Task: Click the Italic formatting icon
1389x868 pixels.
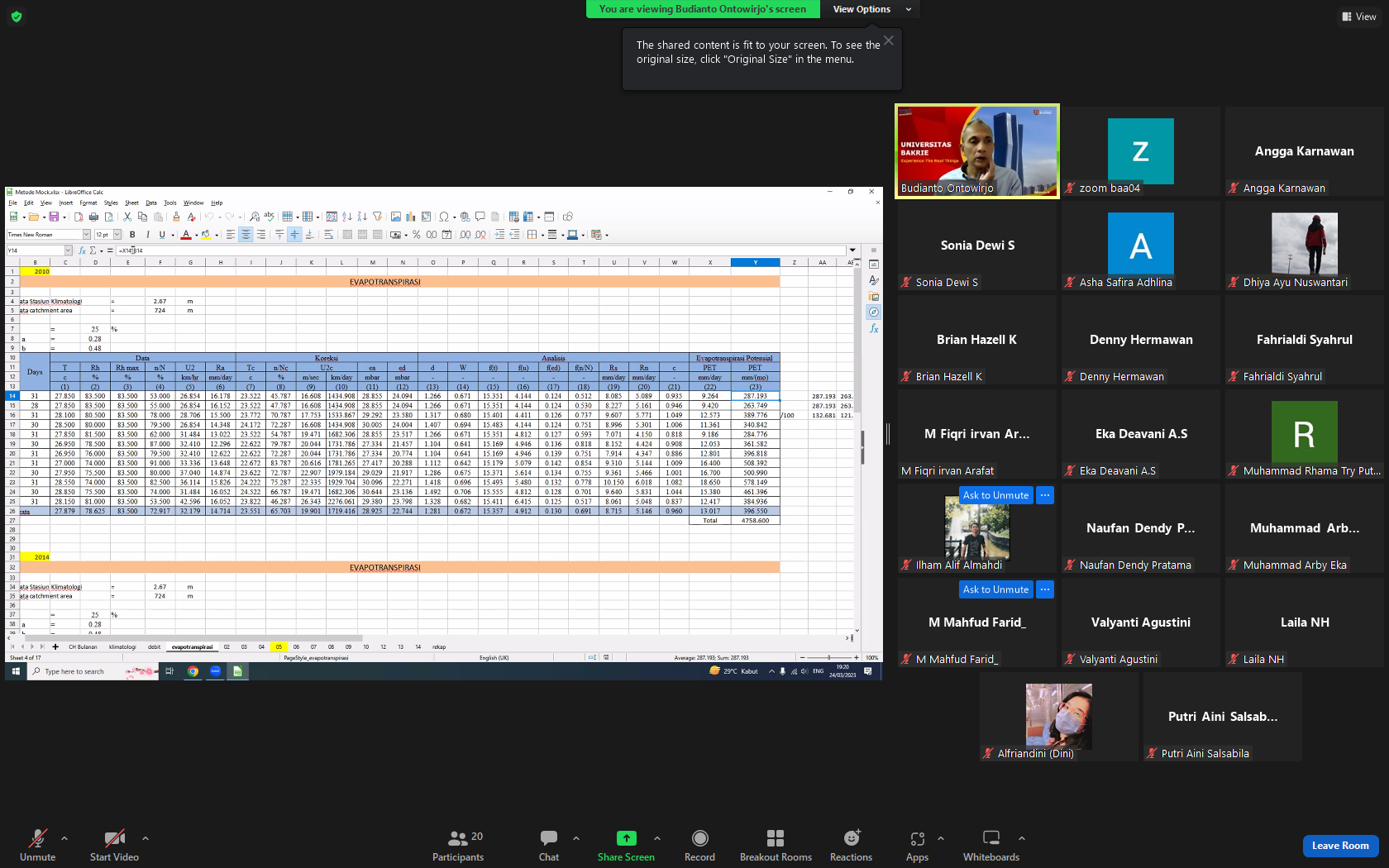Action: point(148,235)
